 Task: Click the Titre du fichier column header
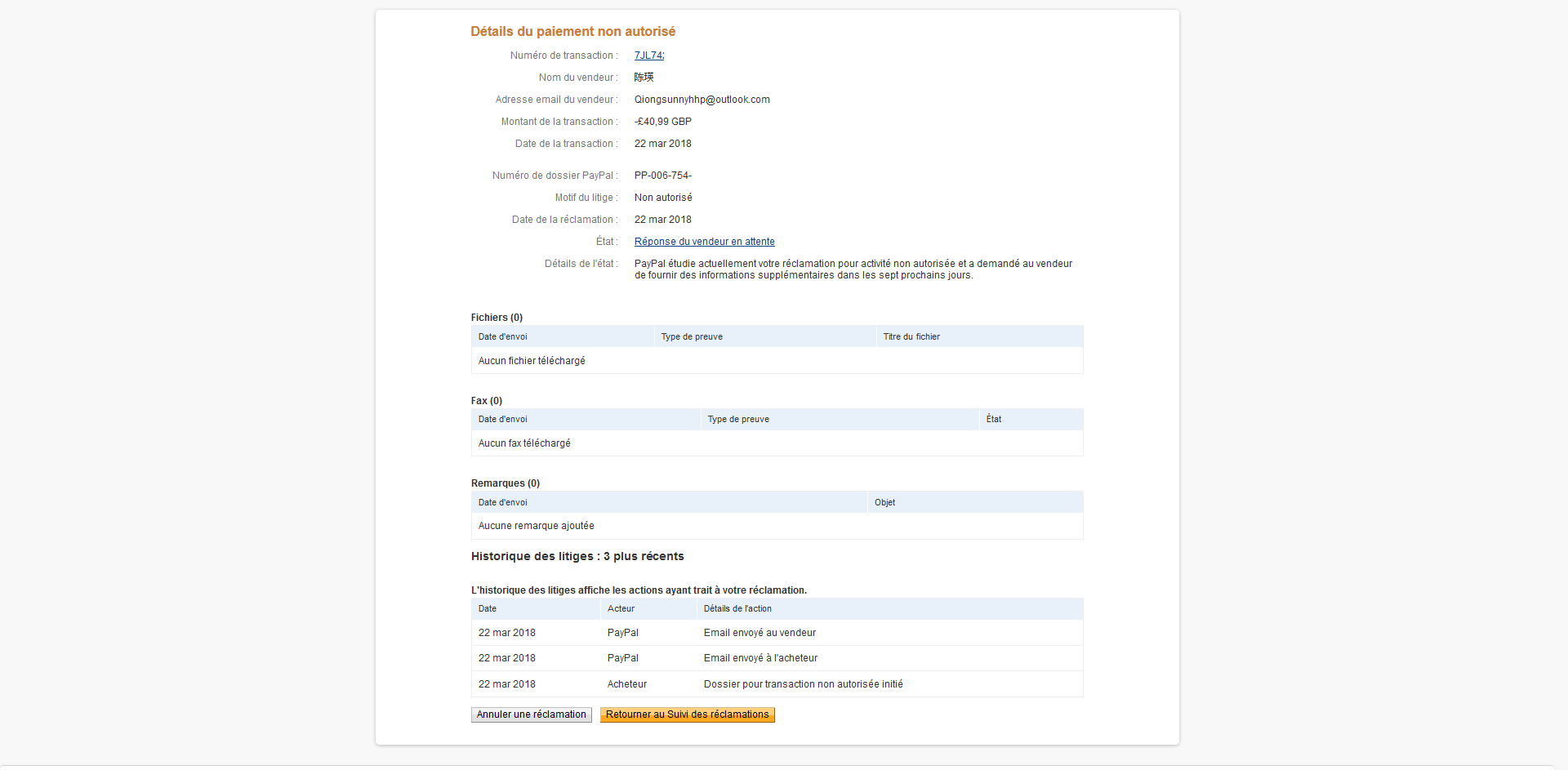tap(911, 336)
